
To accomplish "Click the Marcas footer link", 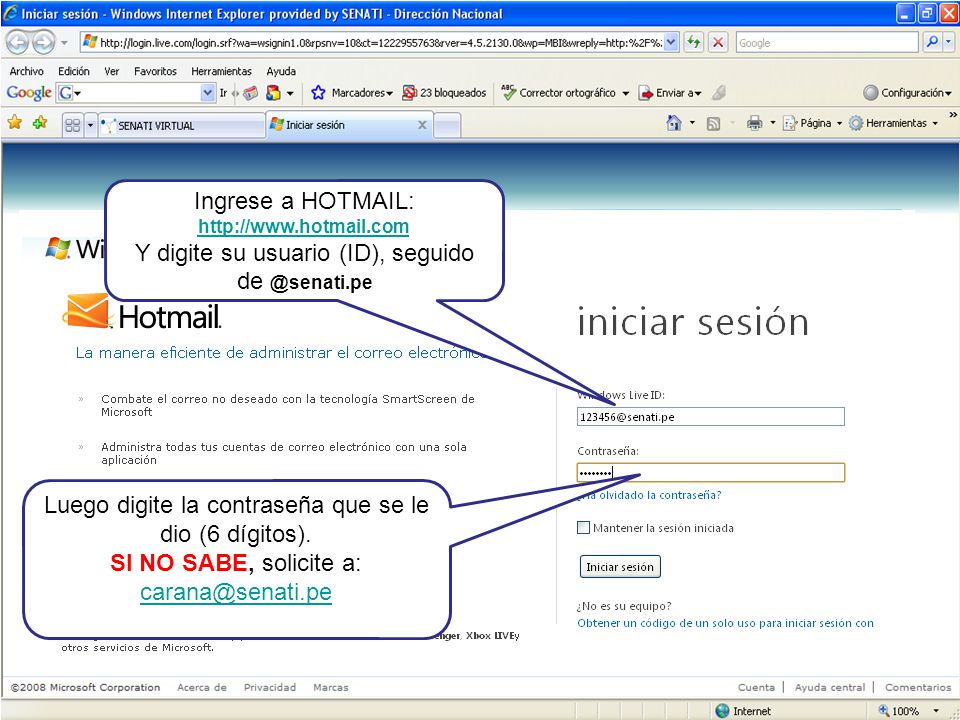I will 331,687.
